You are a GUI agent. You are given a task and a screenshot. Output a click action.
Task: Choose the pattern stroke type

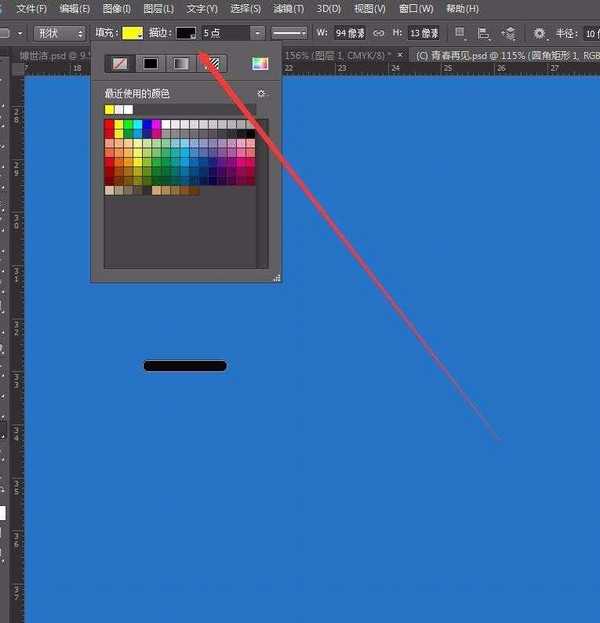[x=212, y=64]
